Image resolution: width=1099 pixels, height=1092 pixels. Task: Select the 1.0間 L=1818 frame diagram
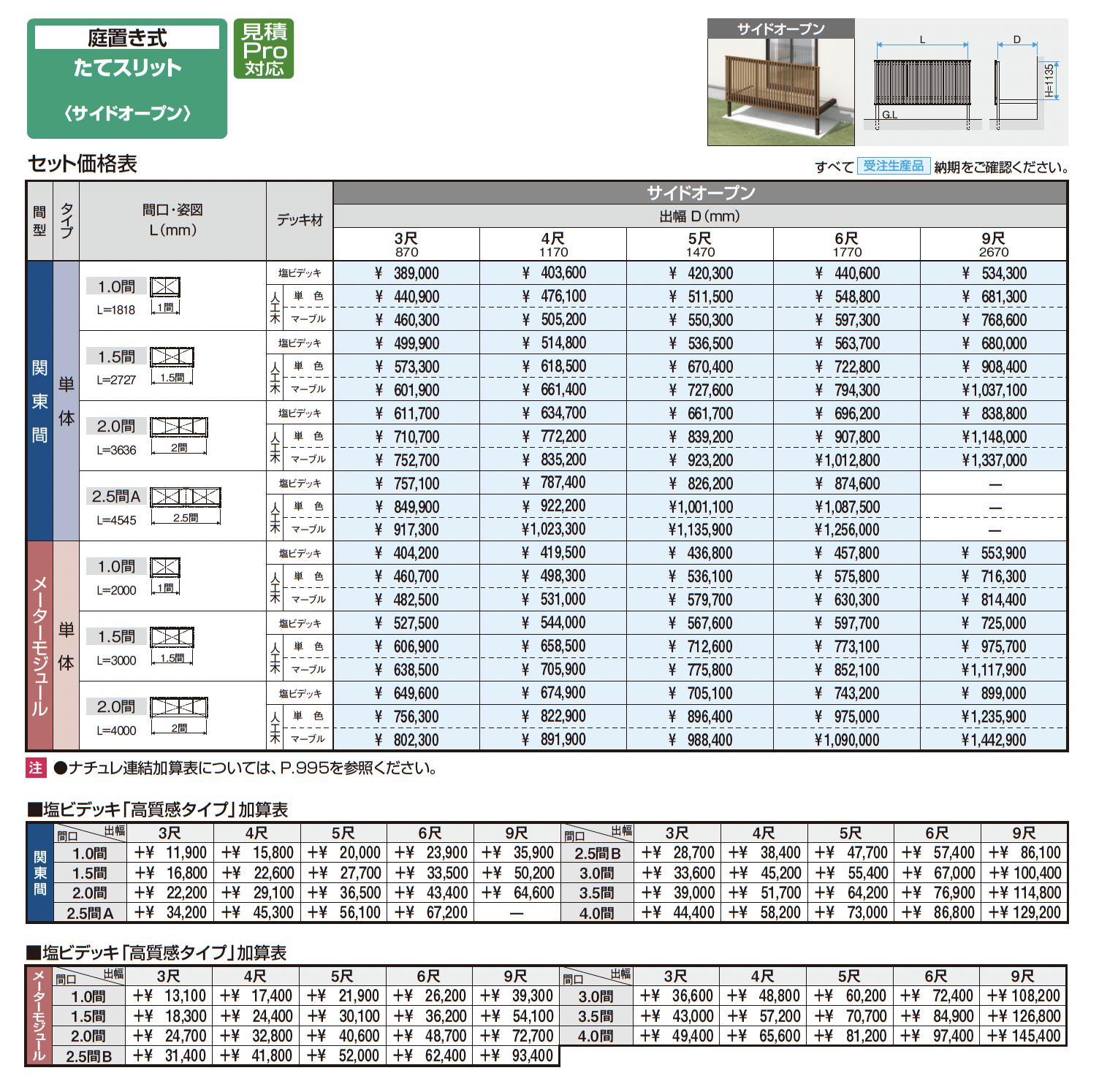point(165,294)
